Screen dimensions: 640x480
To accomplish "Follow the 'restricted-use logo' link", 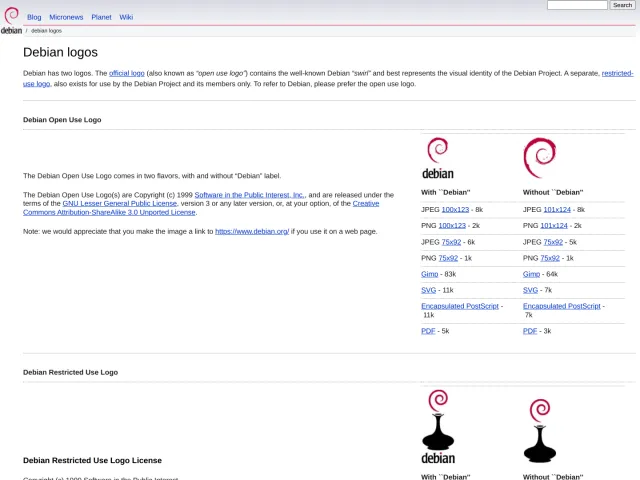I will point(618,73).
